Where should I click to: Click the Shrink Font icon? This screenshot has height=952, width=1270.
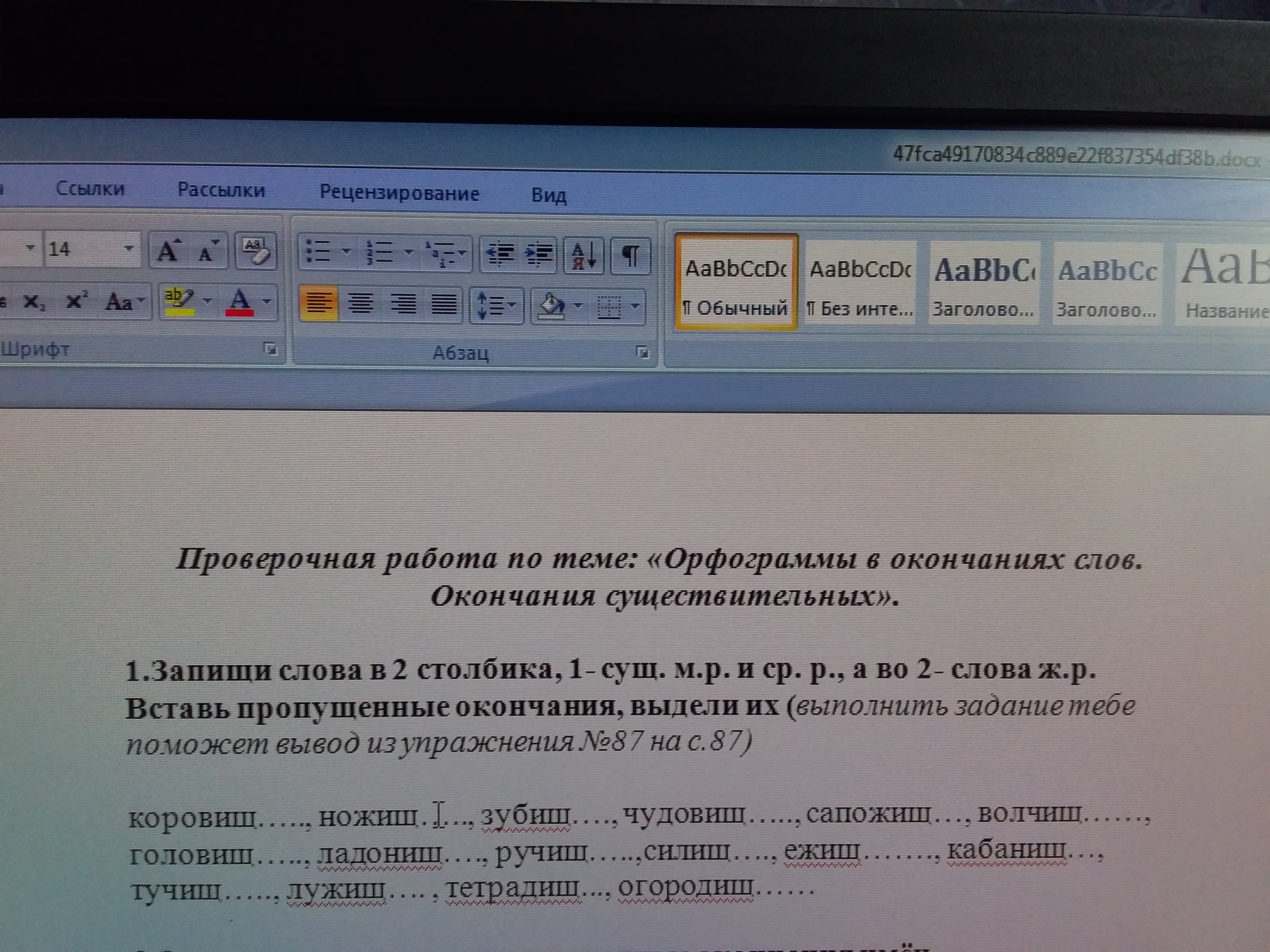[208, 251]
